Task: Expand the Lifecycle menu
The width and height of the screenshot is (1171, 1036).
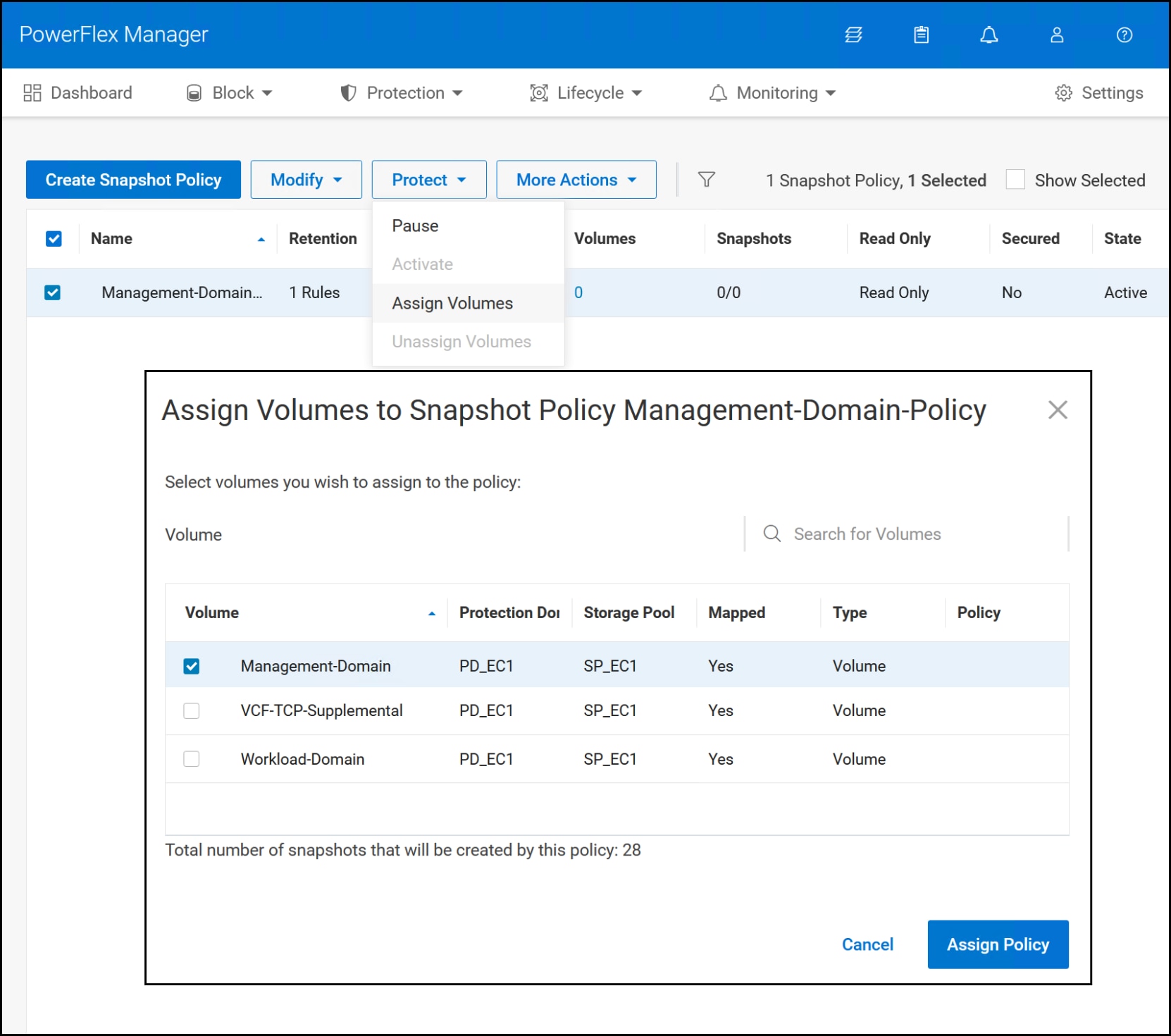Action: click(x=585, y=93)
